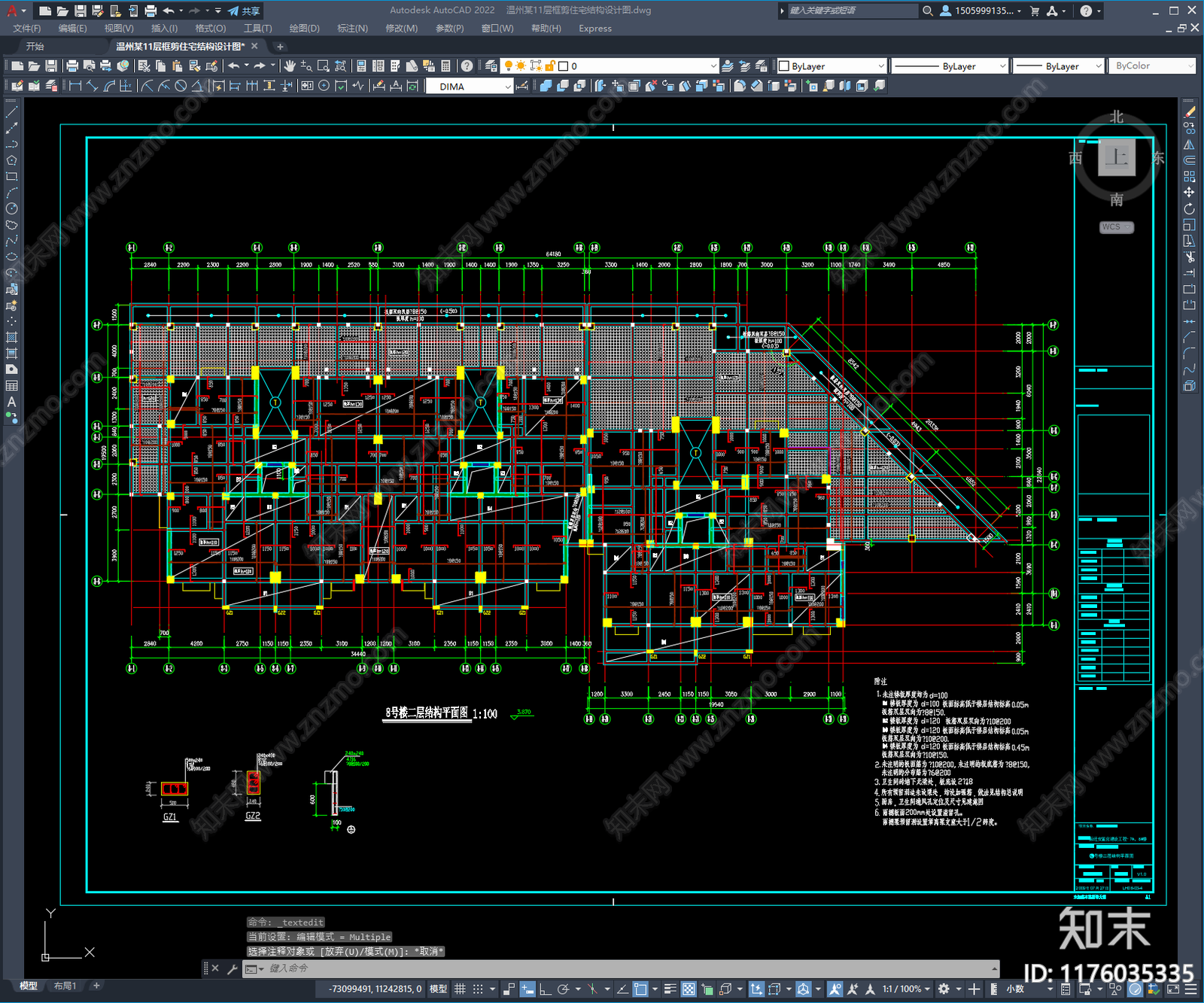Screen dimensions: 1204x1003
Task: Toggle lineweight display in status bar
Action: click(x=670, y=989)
